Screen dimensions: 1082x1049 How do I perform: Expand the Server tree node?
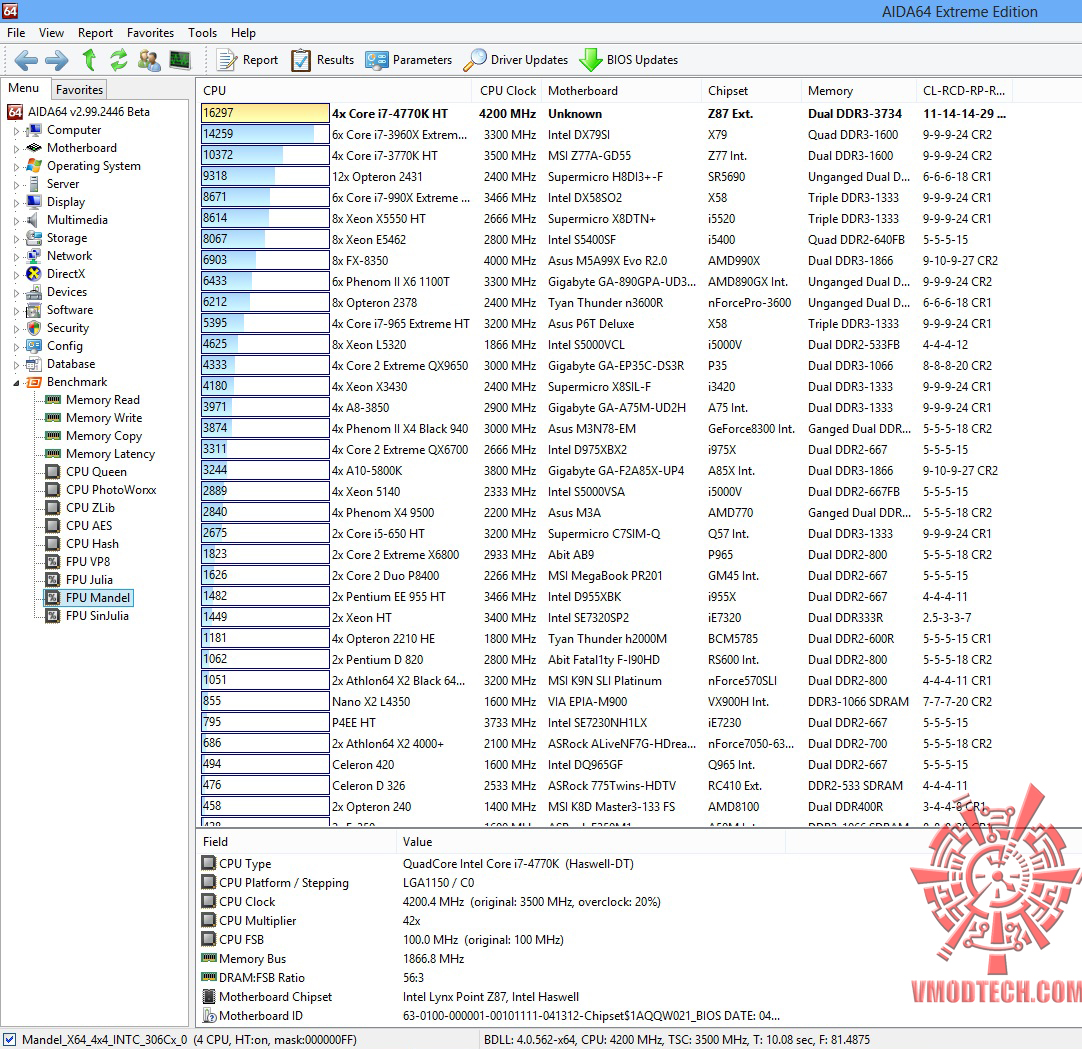tap(17, 184)
